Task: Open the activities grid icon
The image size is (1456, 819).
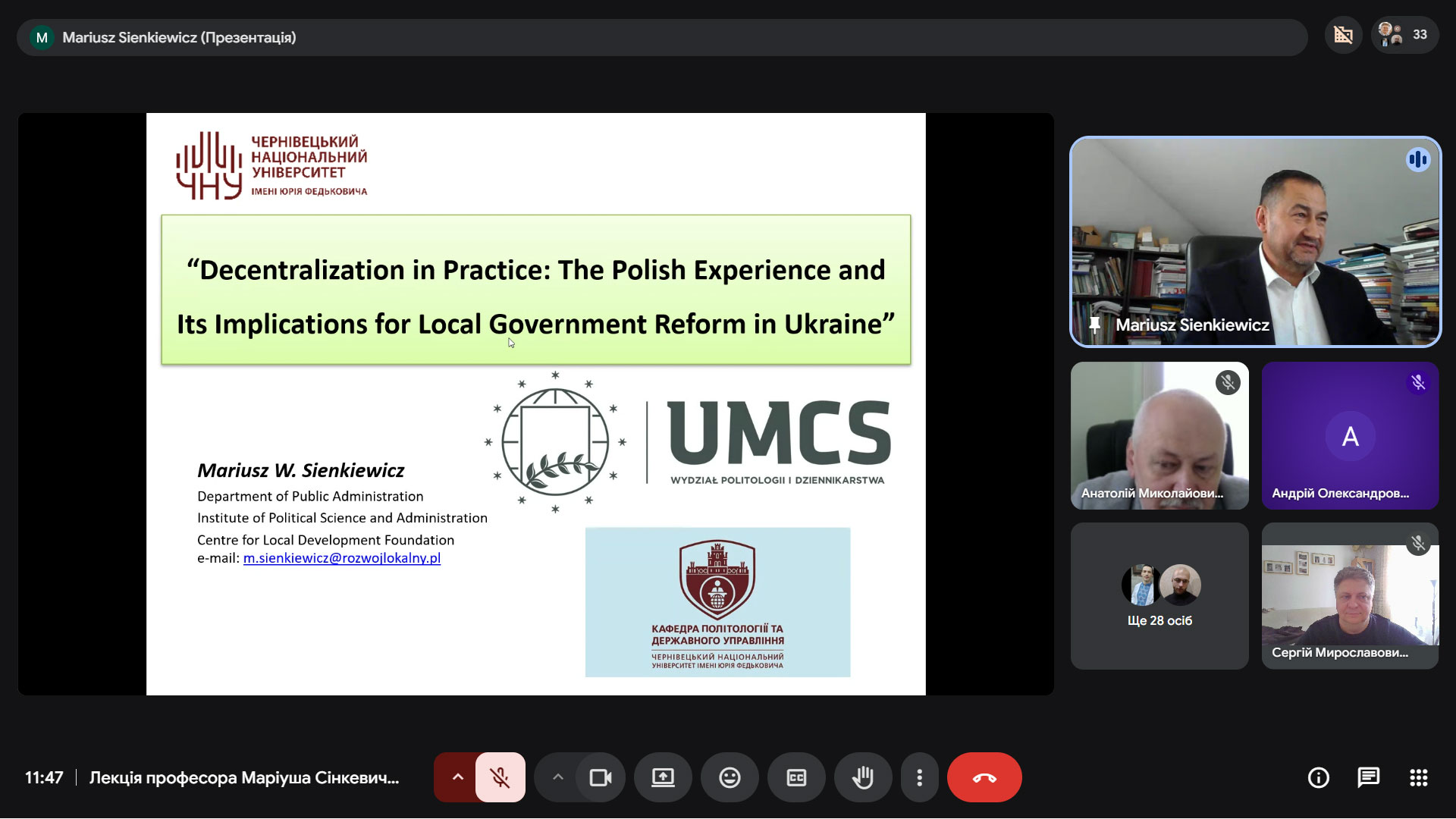Action: click(x=1419, y=777)
